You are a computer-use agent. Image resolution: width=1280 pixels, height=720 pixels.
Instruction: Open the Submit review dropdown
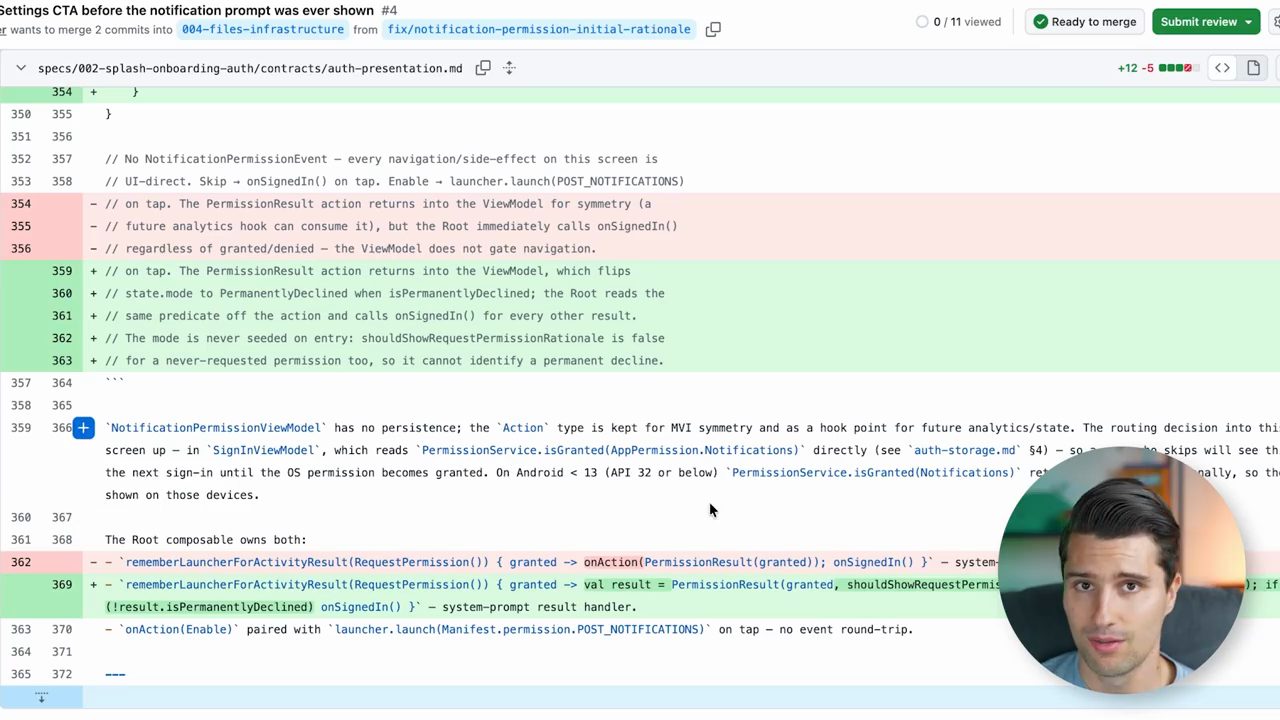[1206, 22]
